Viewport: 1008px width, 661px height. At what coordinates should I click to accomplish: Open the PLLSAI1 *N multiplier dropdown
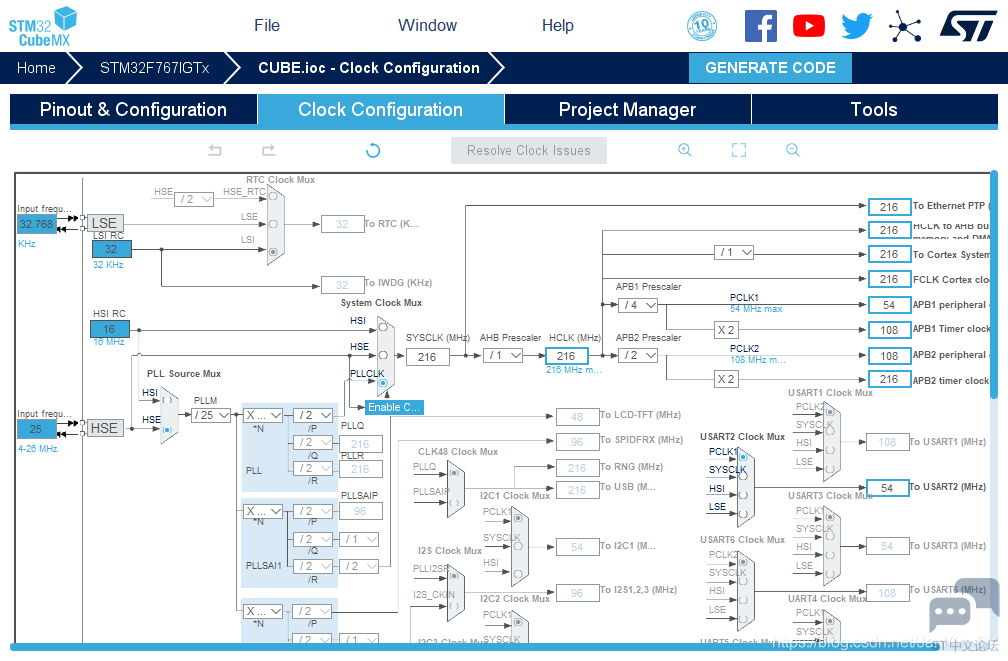pyautogui.click(x=264, y=511)
